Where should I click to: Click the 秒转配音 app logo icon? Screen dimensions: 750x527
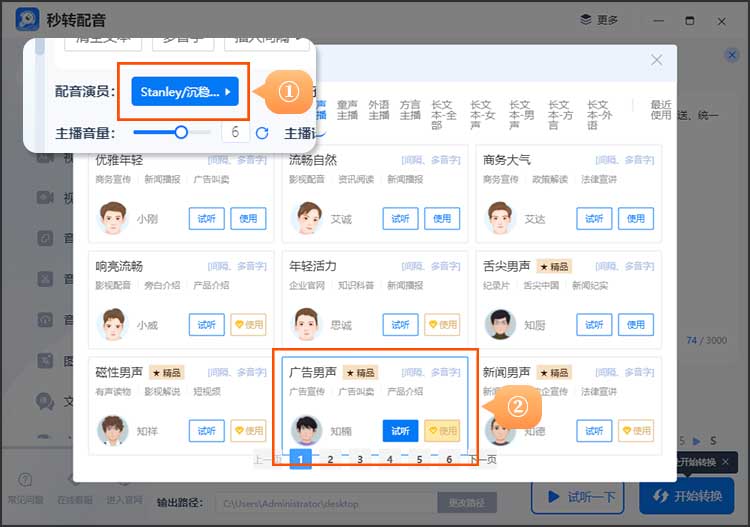tap(27, 20)
